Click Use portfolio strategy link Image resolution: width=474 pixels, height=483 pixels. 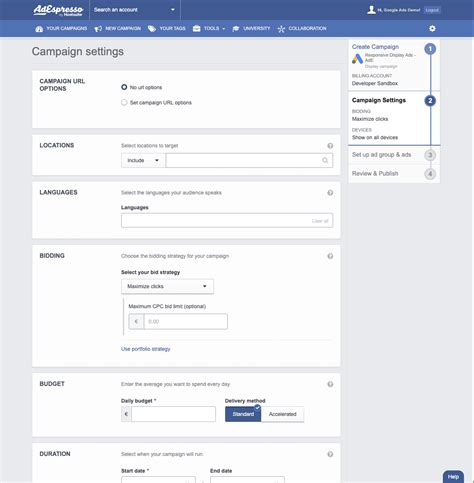145,349
